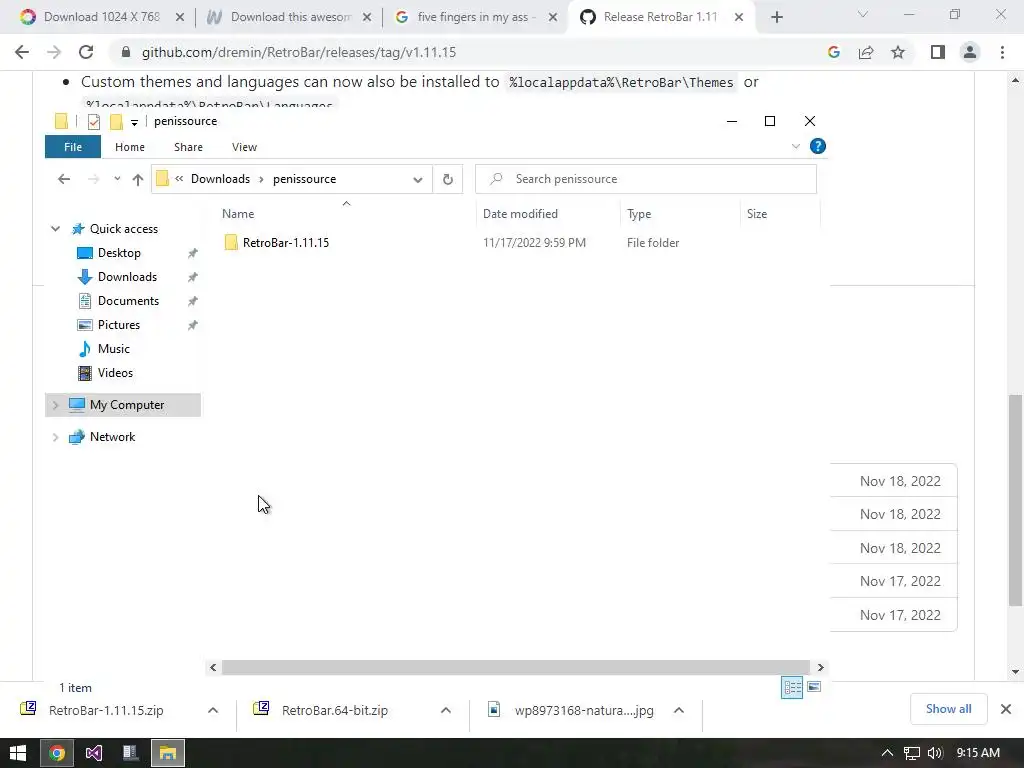Image resolution: width=1024 pixels, height=768 pixels.
Task: Open RetroBar-1.11.15.zip download options arrow
Action: point(213,710)
